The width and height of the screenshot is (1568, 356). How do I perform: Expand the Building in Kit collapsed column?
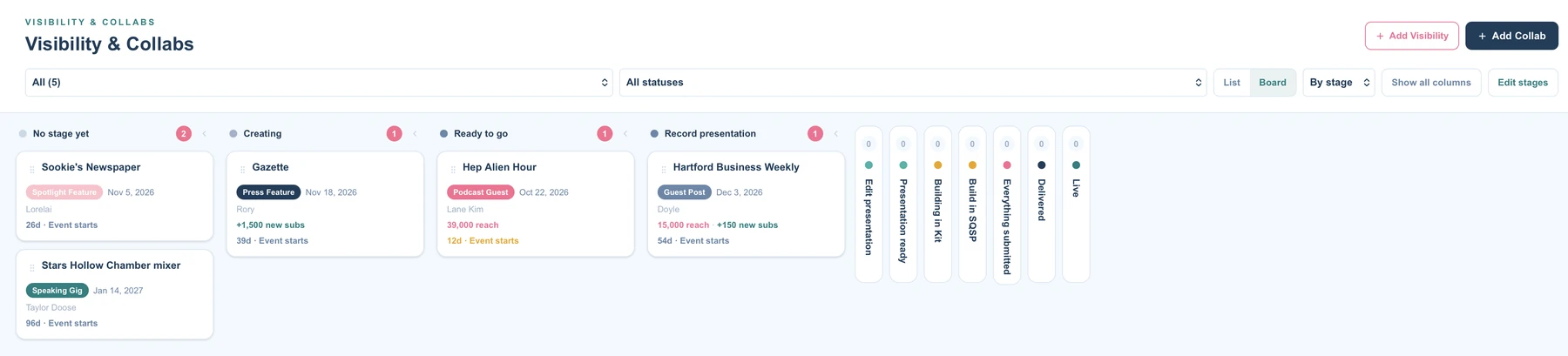[x=937, y=205]
